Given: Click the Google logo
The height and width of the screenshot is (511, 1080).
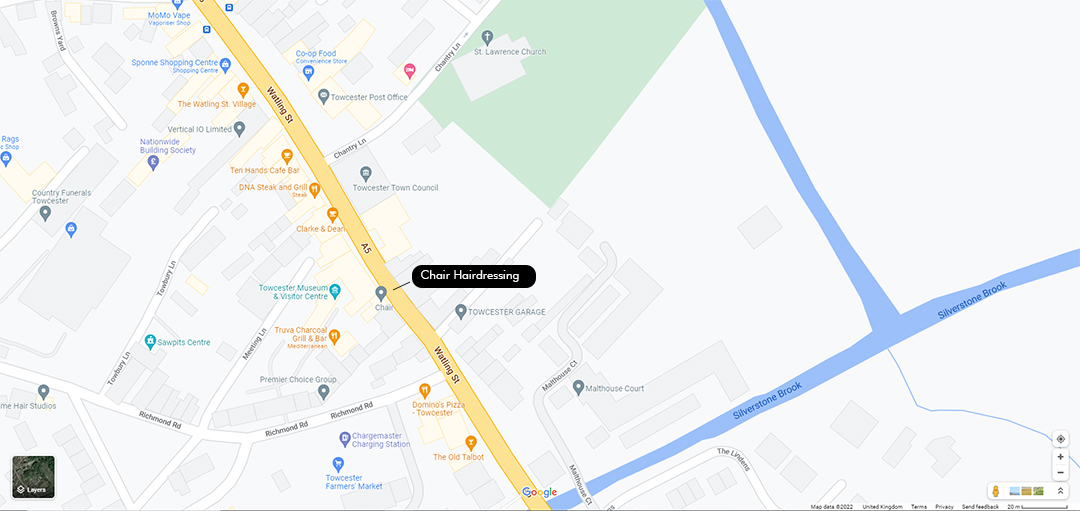Looking at the screenshot, I should (x=539, y=492).
